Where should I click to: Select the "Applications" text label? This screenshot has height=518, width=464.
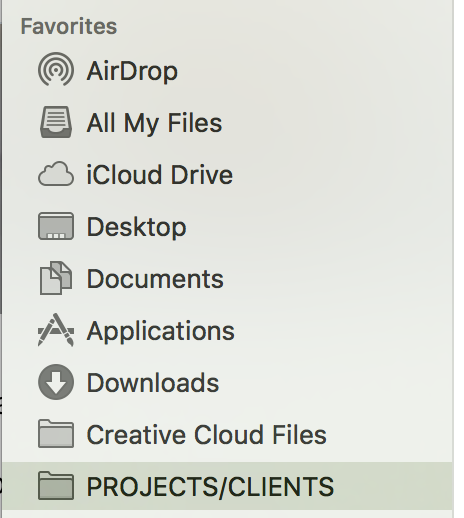point(161,332)
